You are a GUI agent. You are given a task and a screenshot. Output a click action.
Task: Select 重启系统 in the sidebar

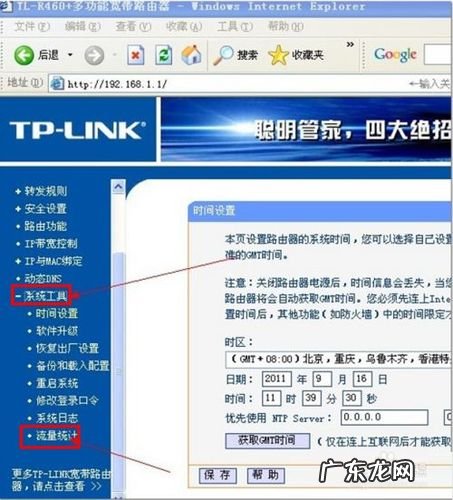[x=53, y=383]
